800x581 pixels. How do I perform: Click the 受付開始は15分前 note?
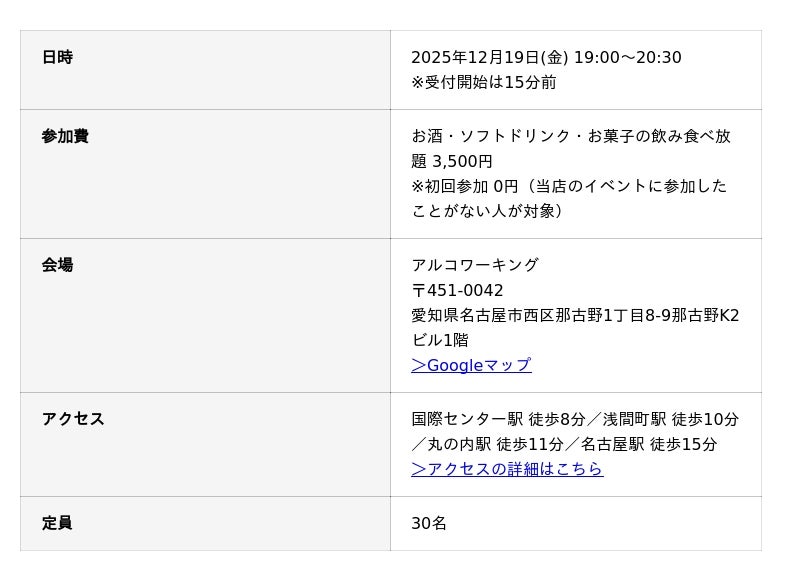coord(484,82)
